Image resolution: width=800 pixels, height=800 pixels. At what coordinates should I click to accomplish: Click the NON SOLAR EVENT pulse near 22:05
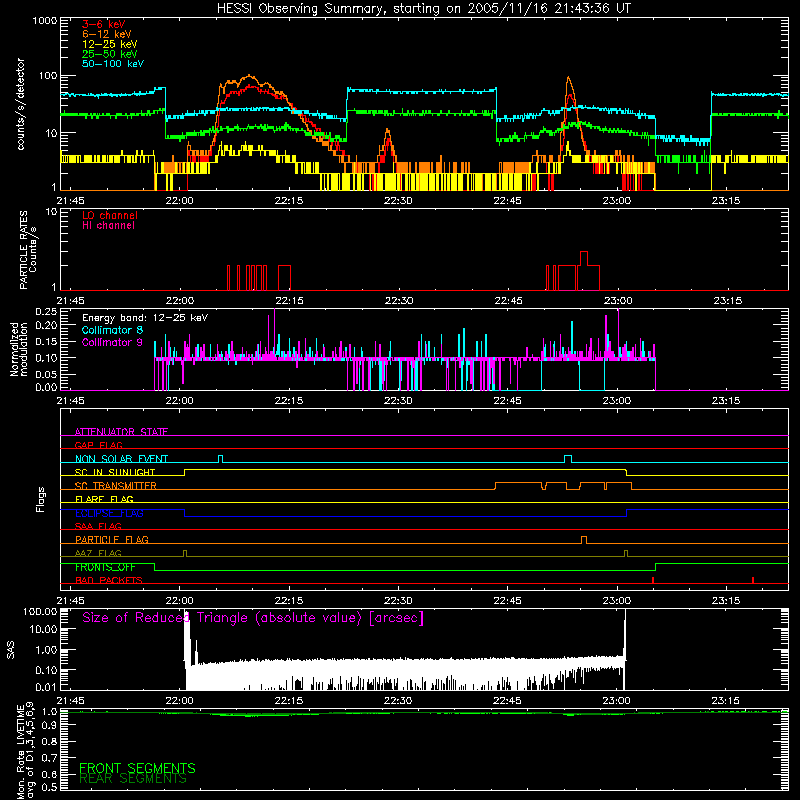[220, 458]
